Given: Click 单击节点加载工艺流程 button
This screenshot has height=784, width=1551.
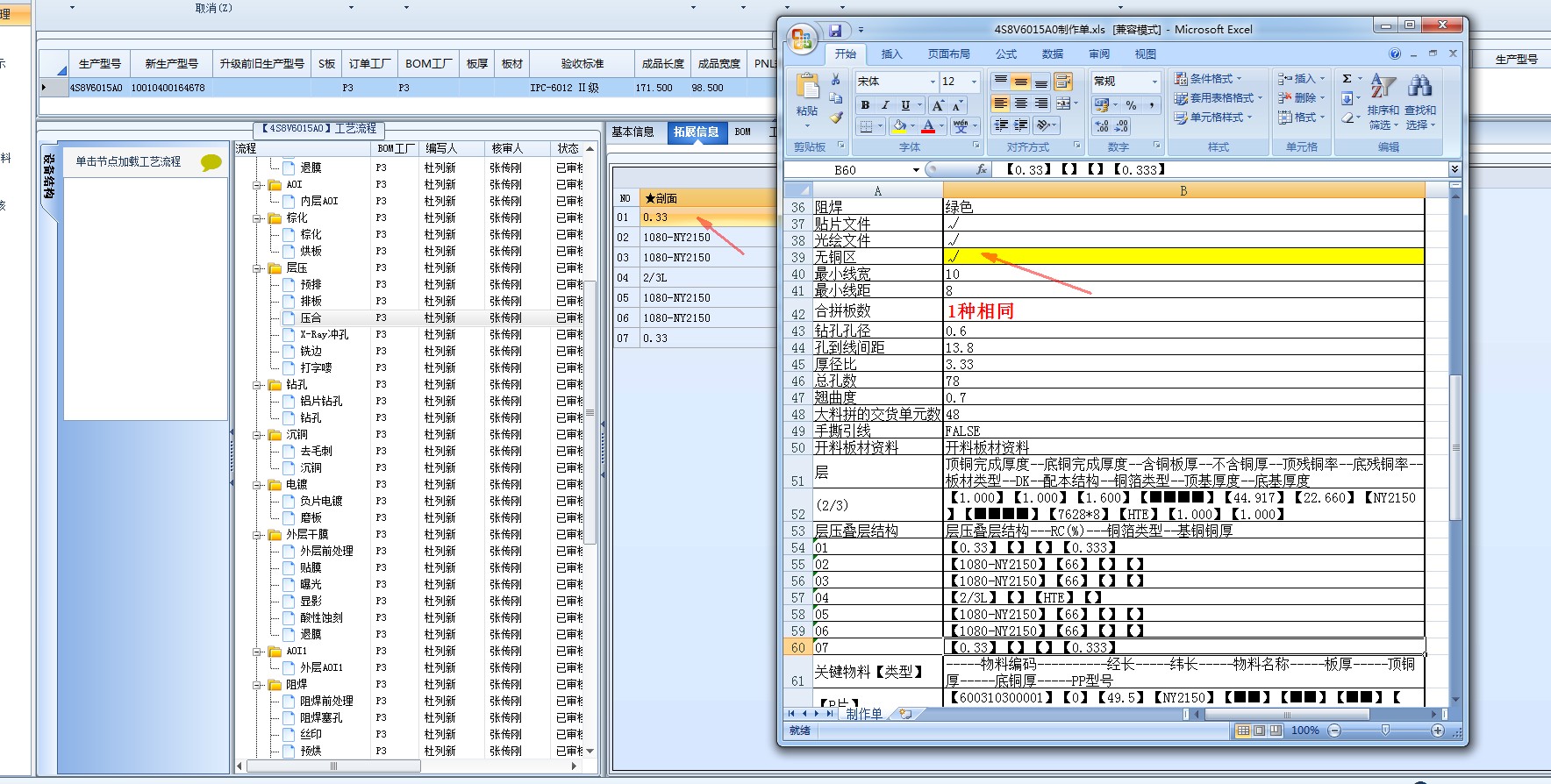Looking at the screenshot, I should [128, 161].
